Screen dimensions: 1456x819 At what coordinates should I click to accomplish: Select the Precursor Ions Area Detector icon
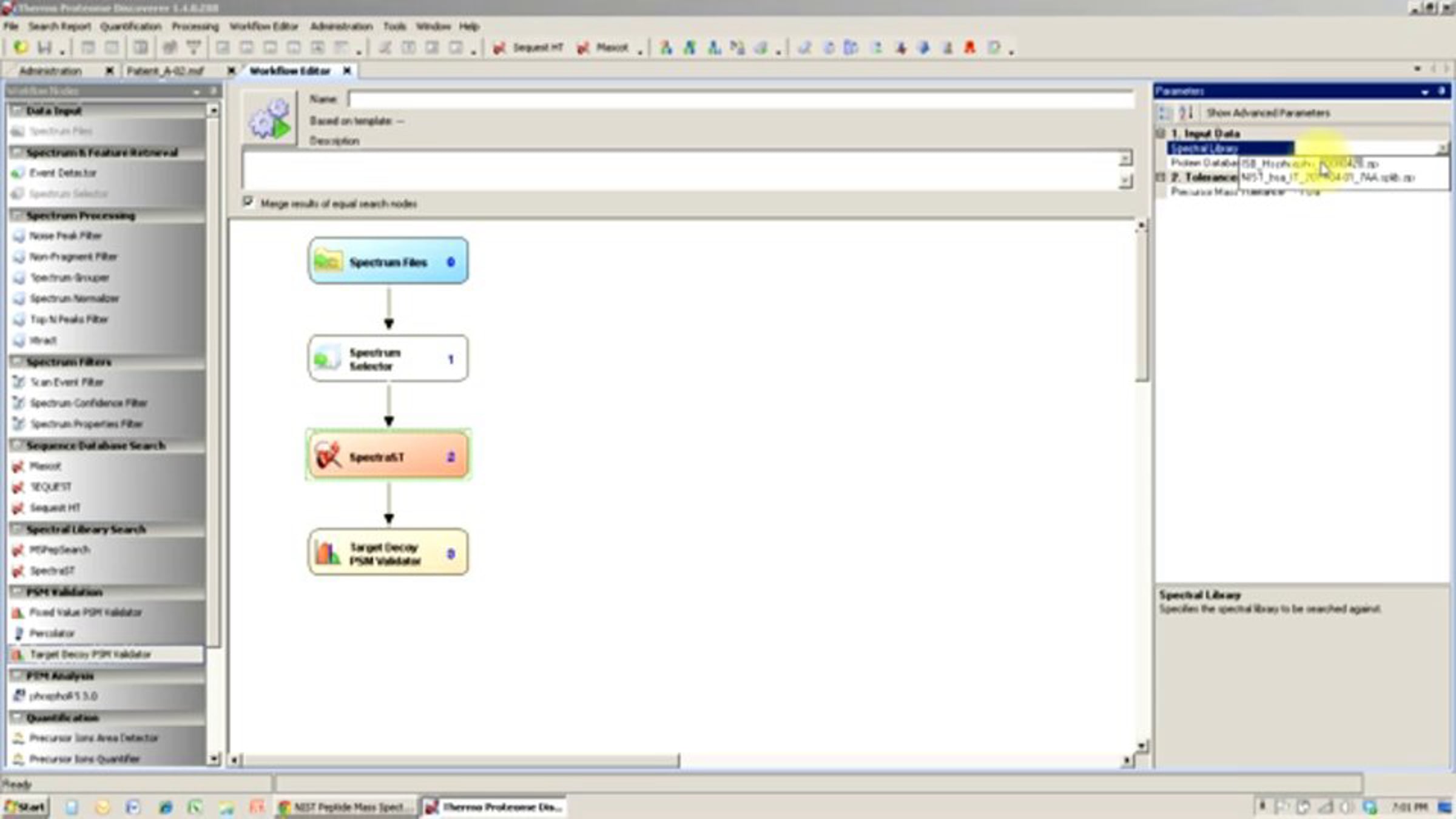(x=19, y=738)
